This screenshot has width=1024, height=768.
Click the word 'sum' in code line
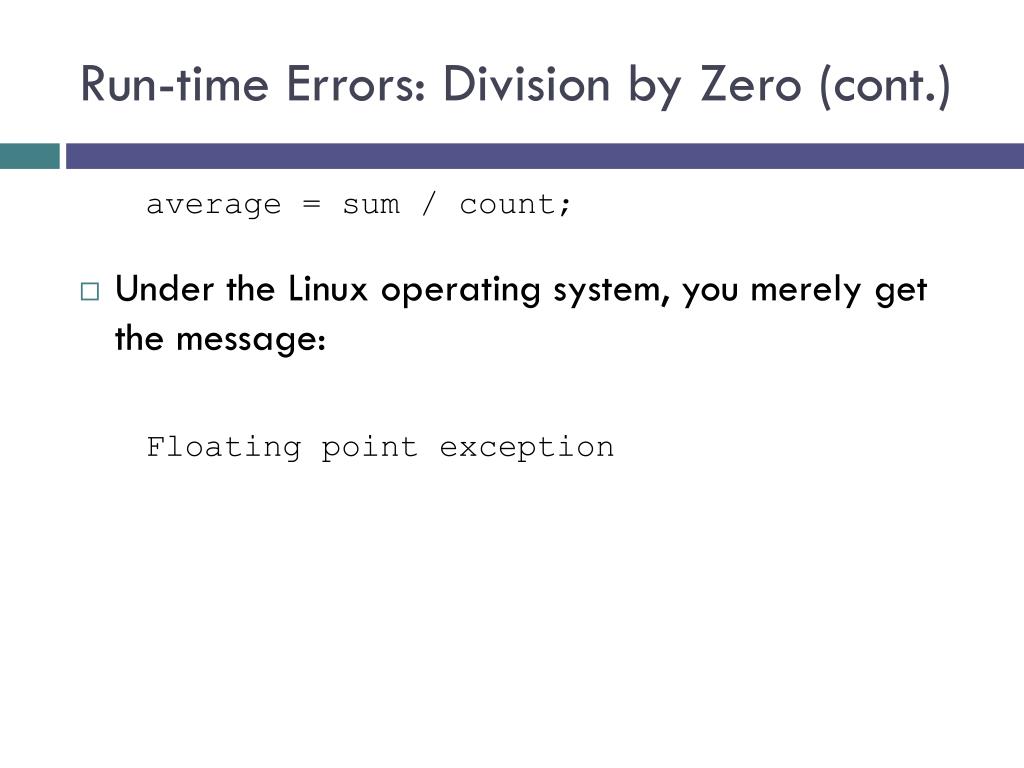[x=371, y=205]
